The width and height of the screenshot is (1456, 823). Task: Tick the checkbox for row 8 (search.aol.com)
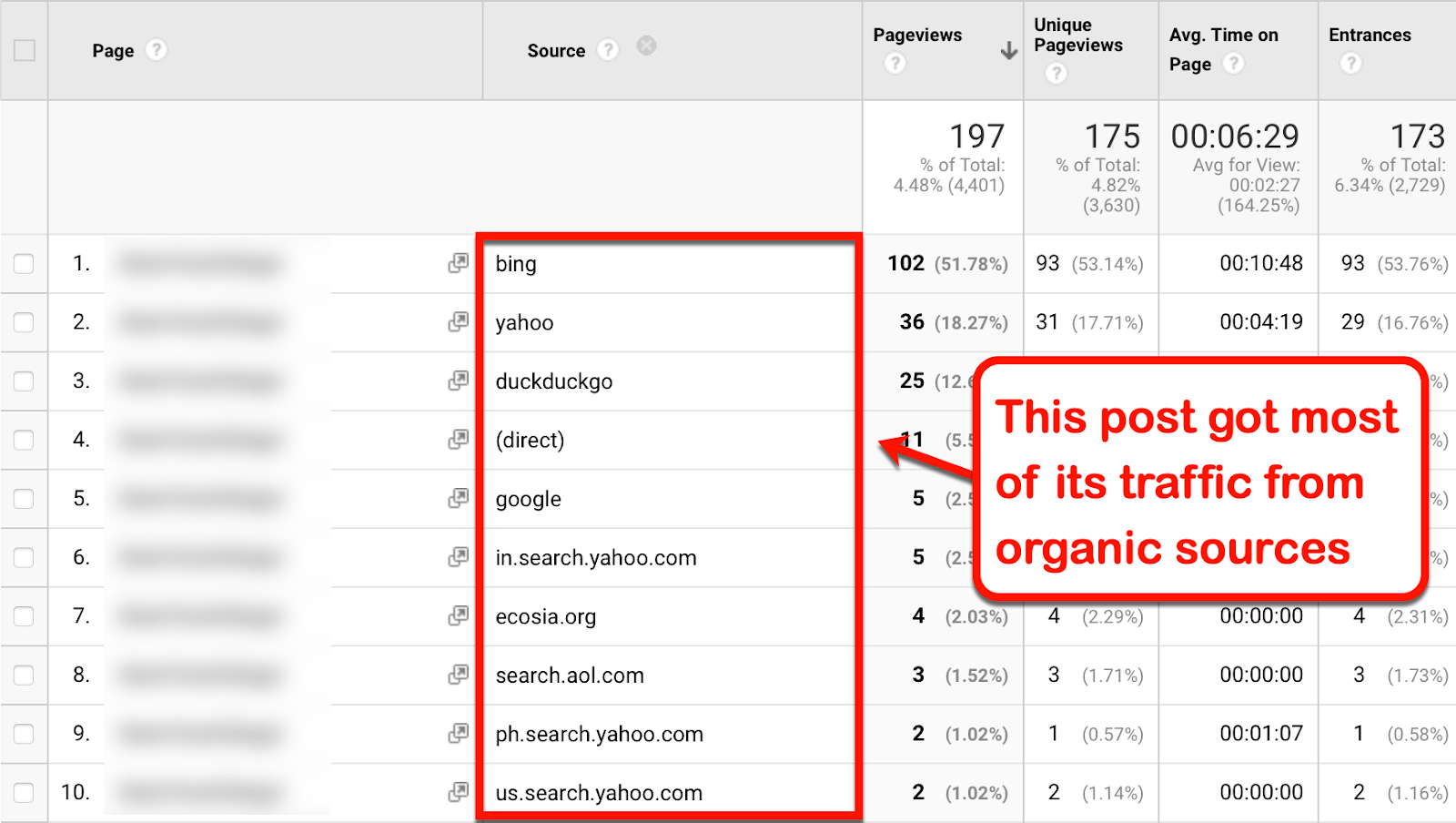click(24, 675)
